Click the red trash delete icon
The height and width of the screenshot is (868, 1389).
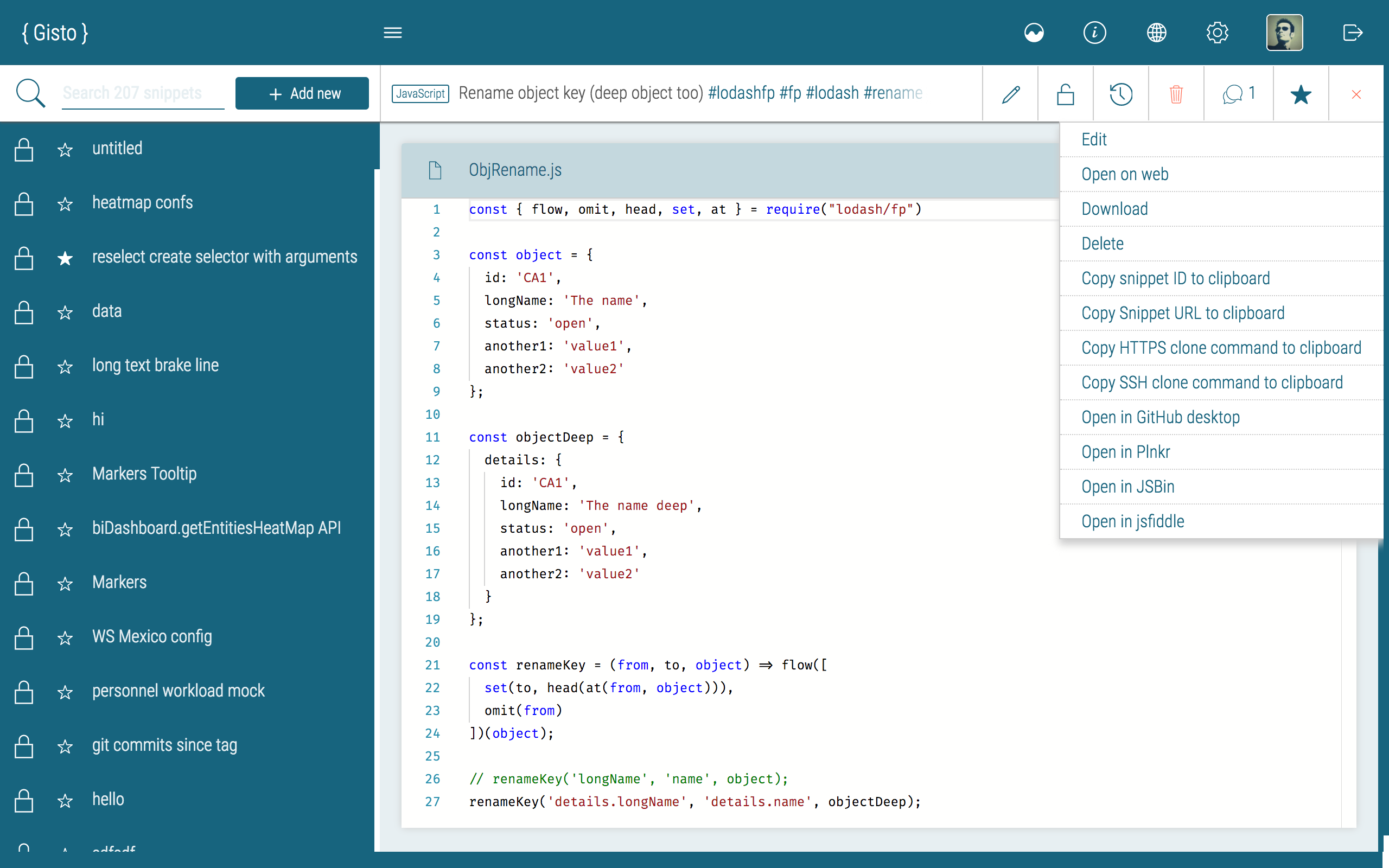coord(1176,94)
